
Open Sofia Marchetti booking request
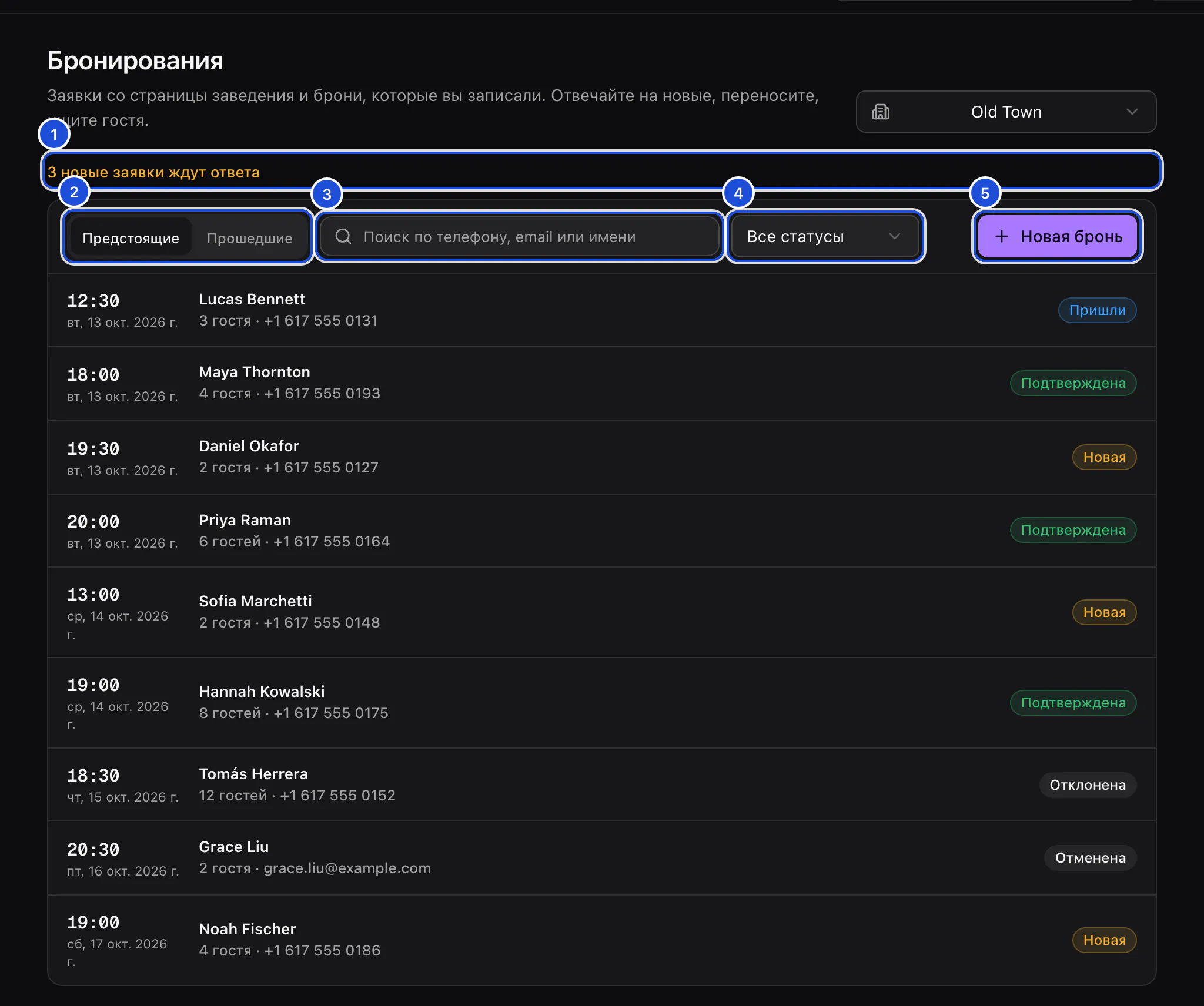tap(601, 612)
